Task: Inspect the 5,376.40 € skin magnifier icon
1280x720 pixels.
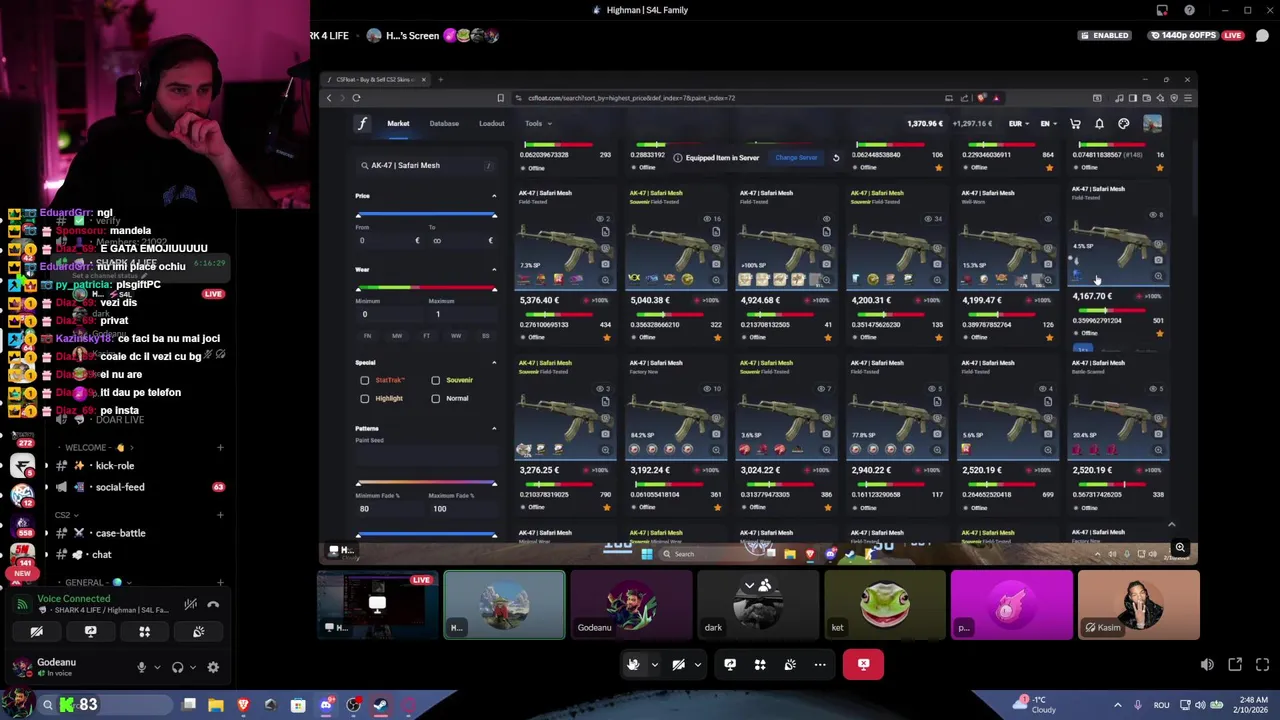Action: pyautogui.click(x=605, y=280)
